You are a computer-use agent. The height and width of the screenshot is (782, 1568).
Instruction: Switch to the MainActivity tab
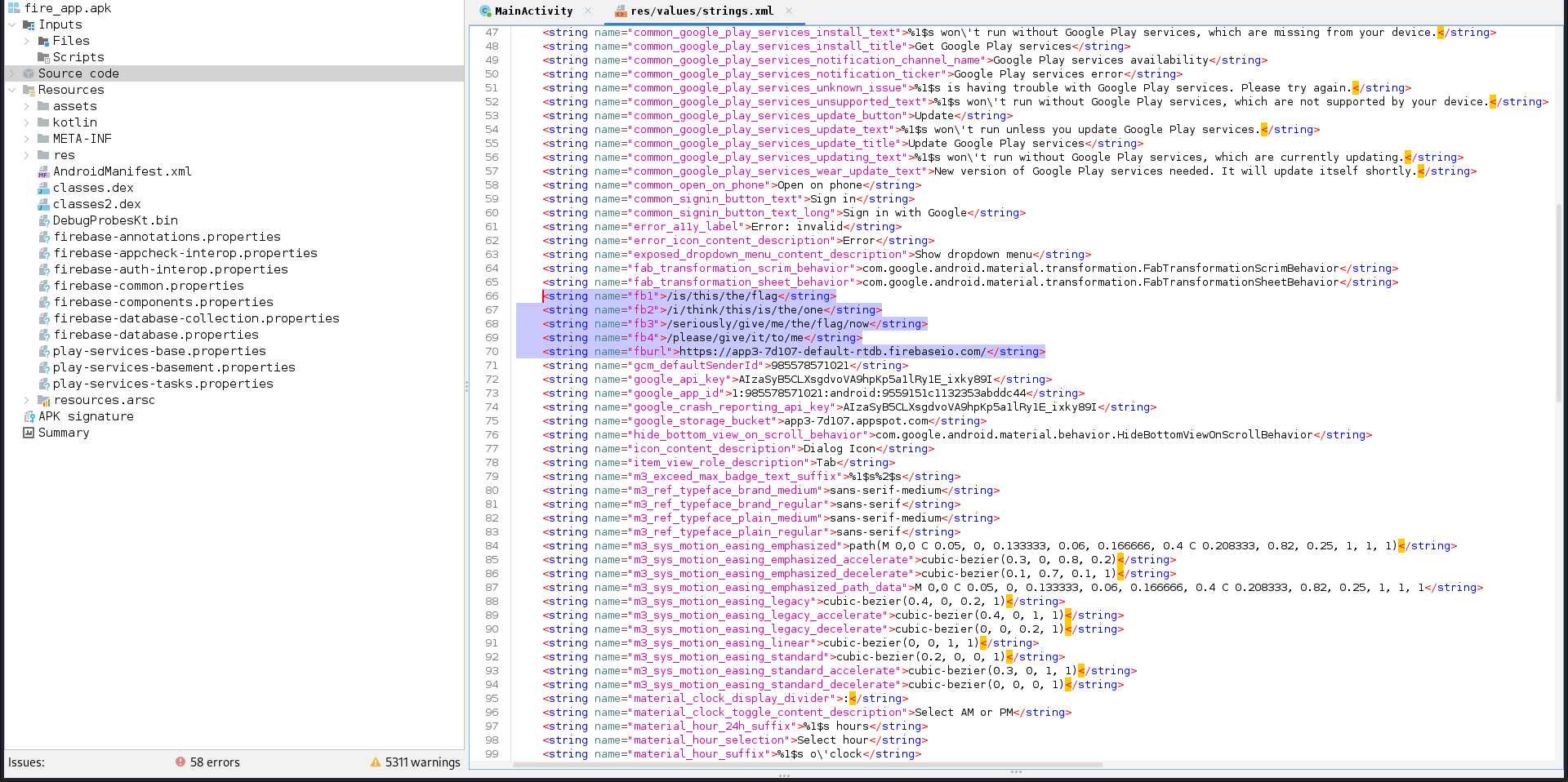click(532, 11)
